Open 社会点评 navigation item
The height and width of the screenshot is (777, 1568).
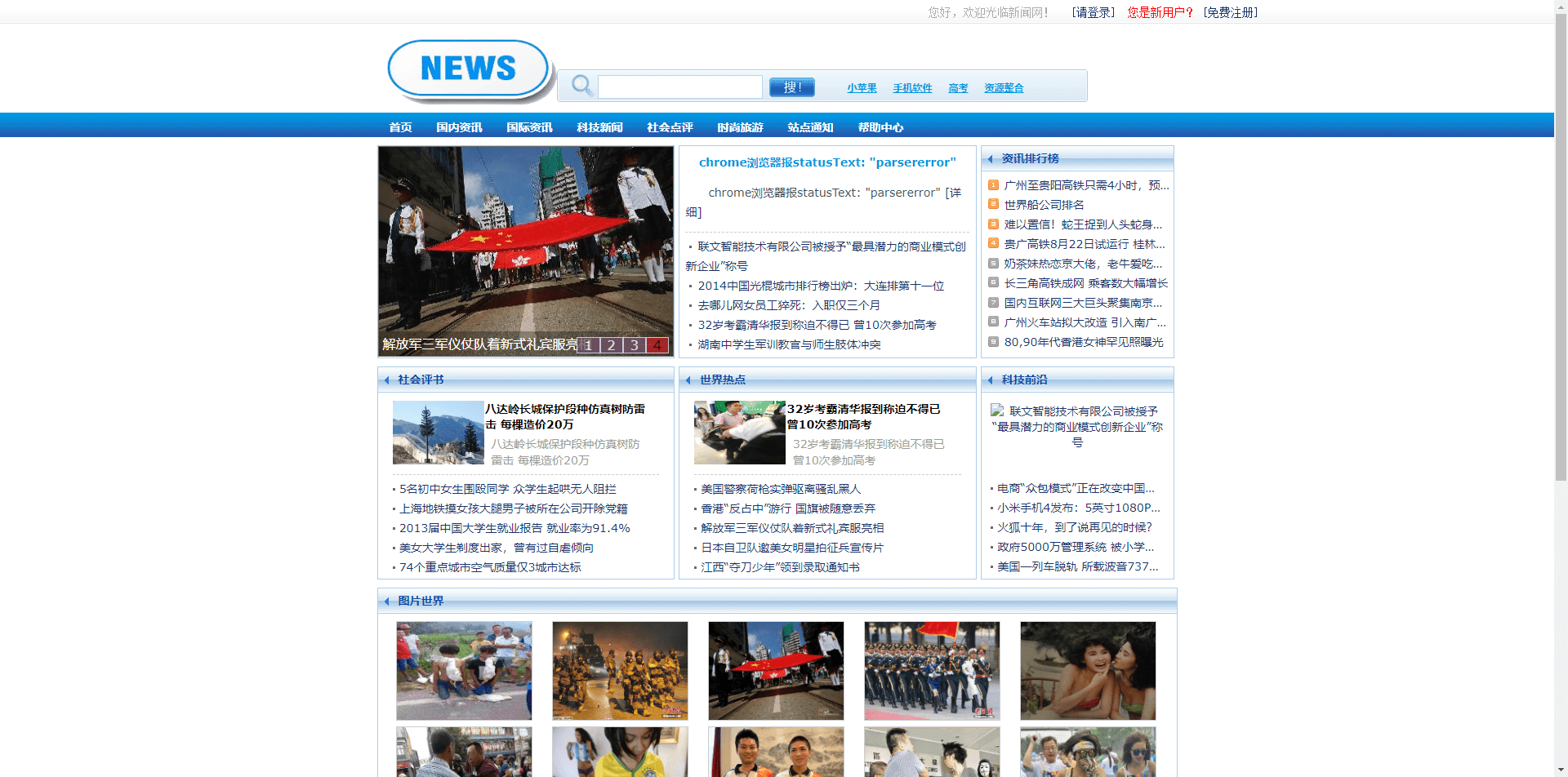670,127
